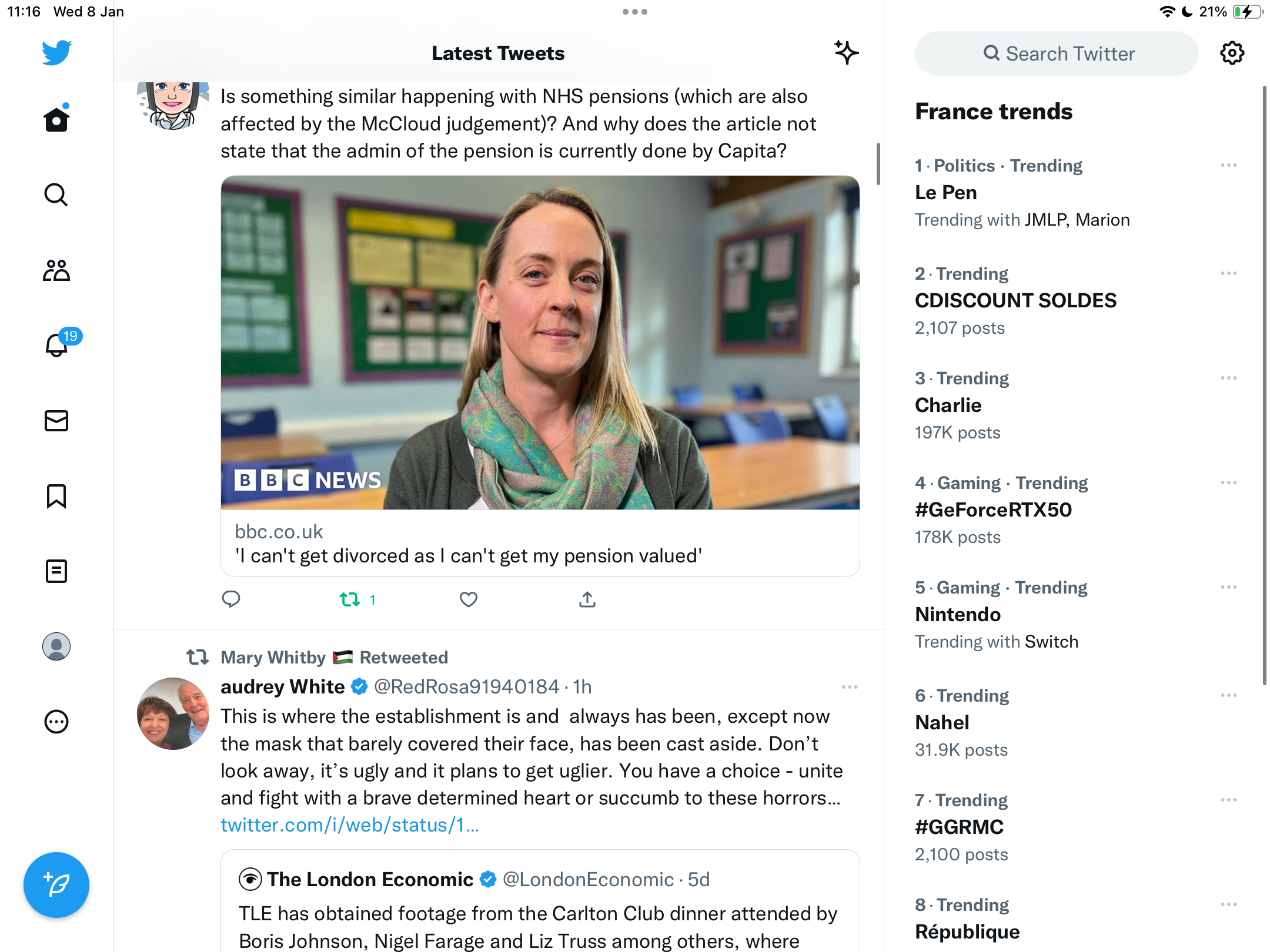Tap the Twitter bird logo
Viewport: 1270px width, 952px height.
click(56, 53)
